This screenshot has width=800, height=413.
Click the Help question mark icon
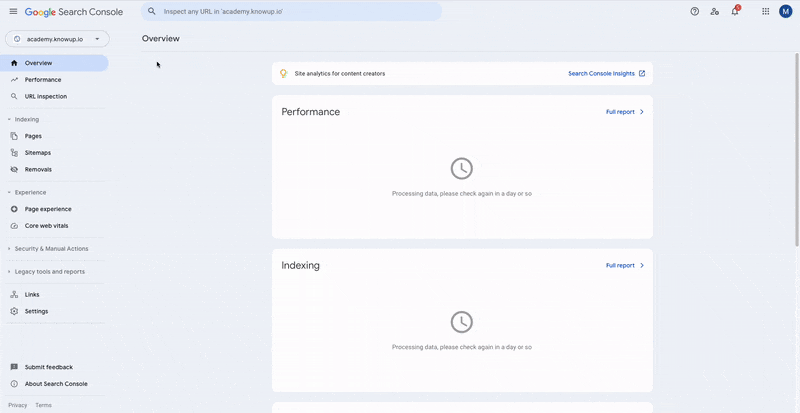695,11
